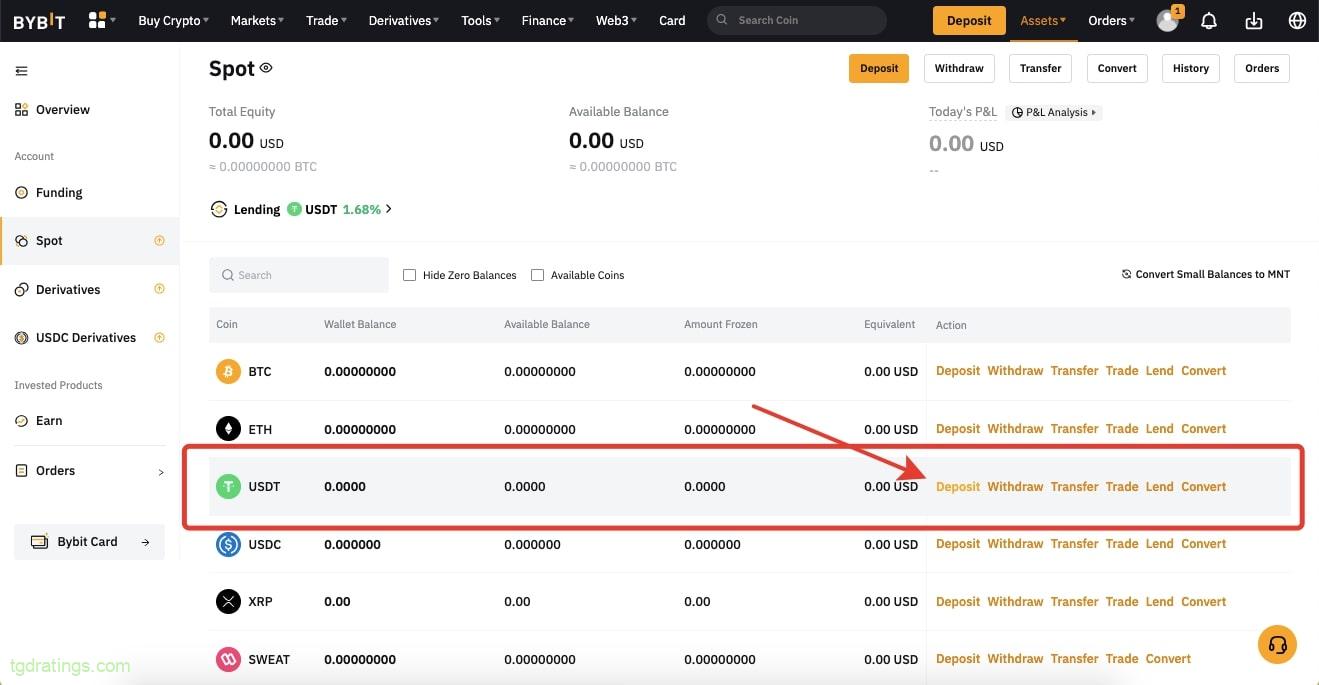Open the notifications bell icon
Screen dimensions: 1319x685
[x=1209, y=20]
